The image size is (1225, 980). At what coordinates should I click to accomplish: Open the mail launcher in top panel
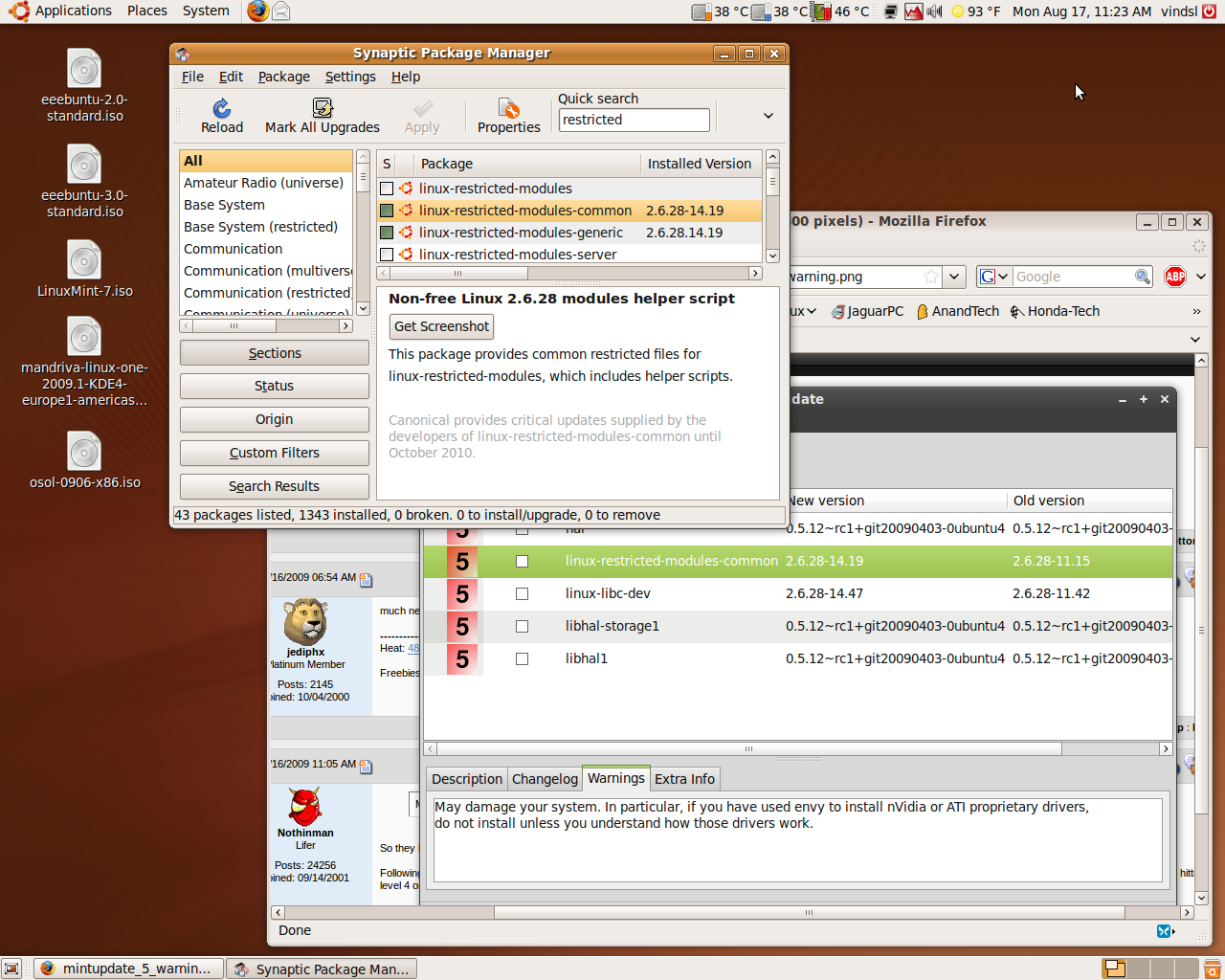coord(281,11)
